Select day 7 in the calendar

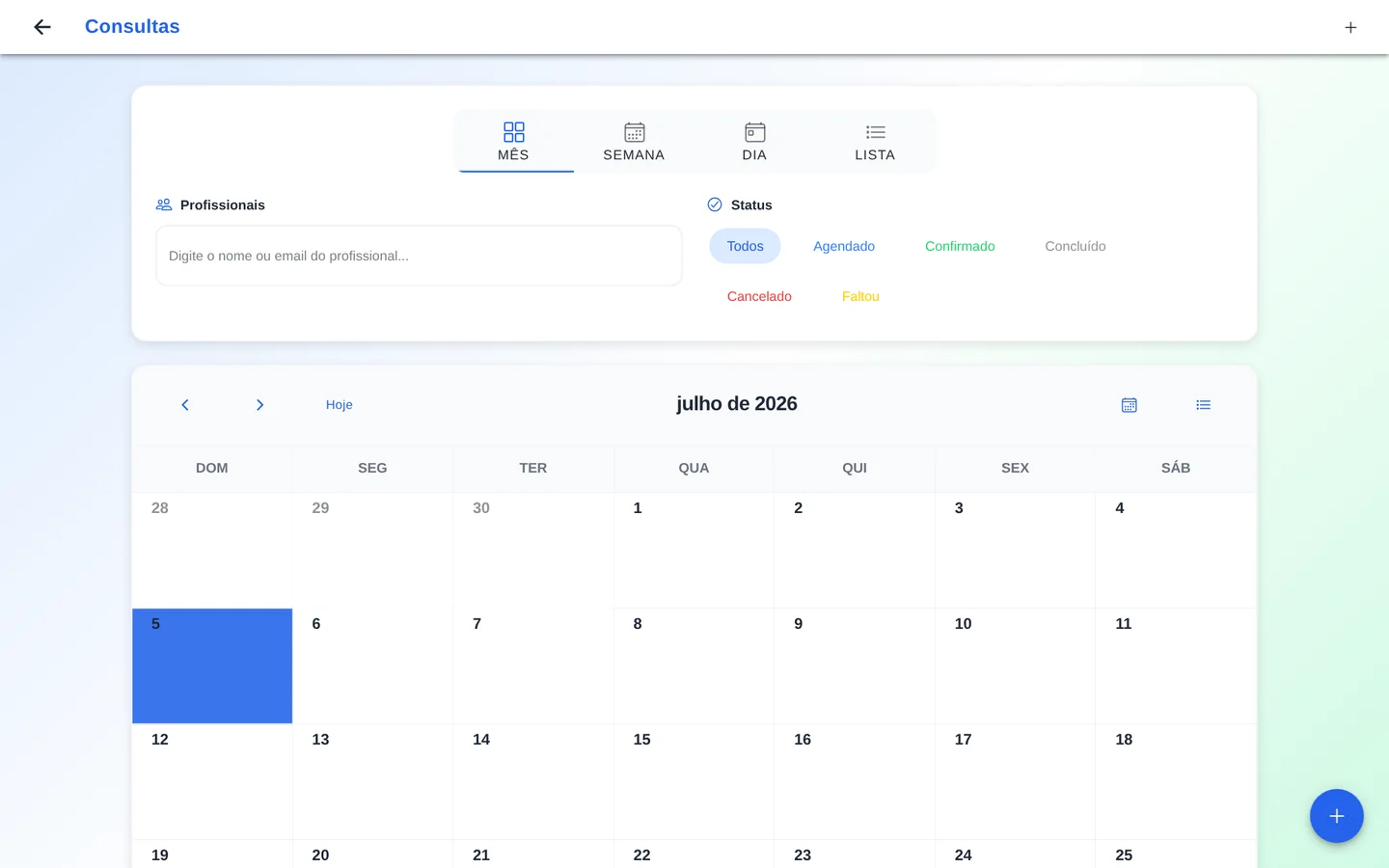coord(533,665)
